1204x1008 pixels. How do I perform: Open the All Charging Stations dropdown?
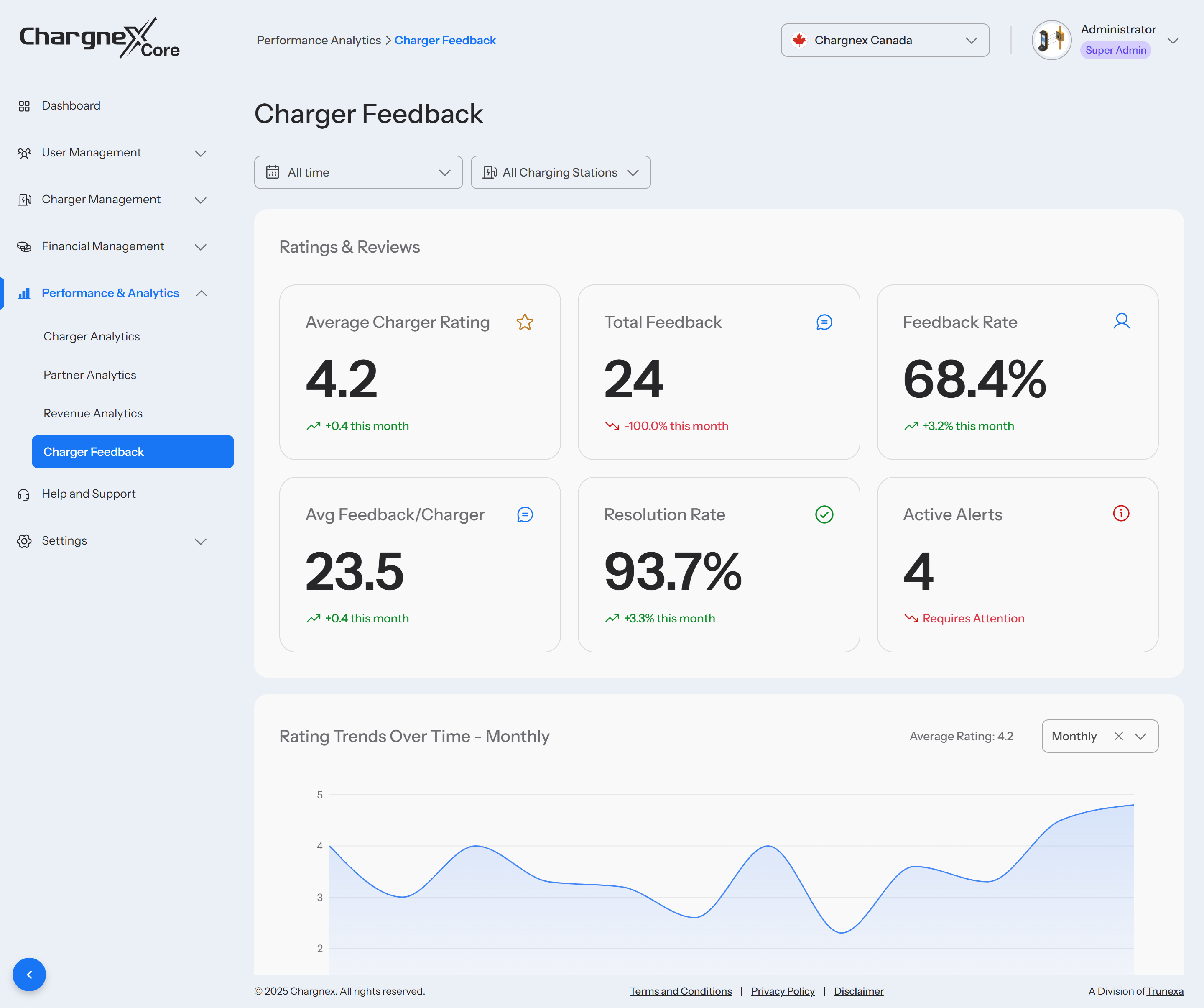click(560, 172)
